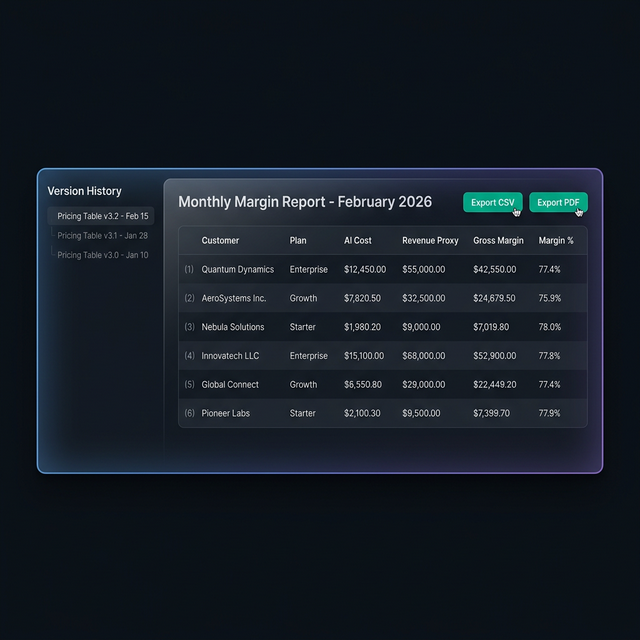Click row number (4) beside Innovatech LLC
The image size is (640, 640).
189,356
